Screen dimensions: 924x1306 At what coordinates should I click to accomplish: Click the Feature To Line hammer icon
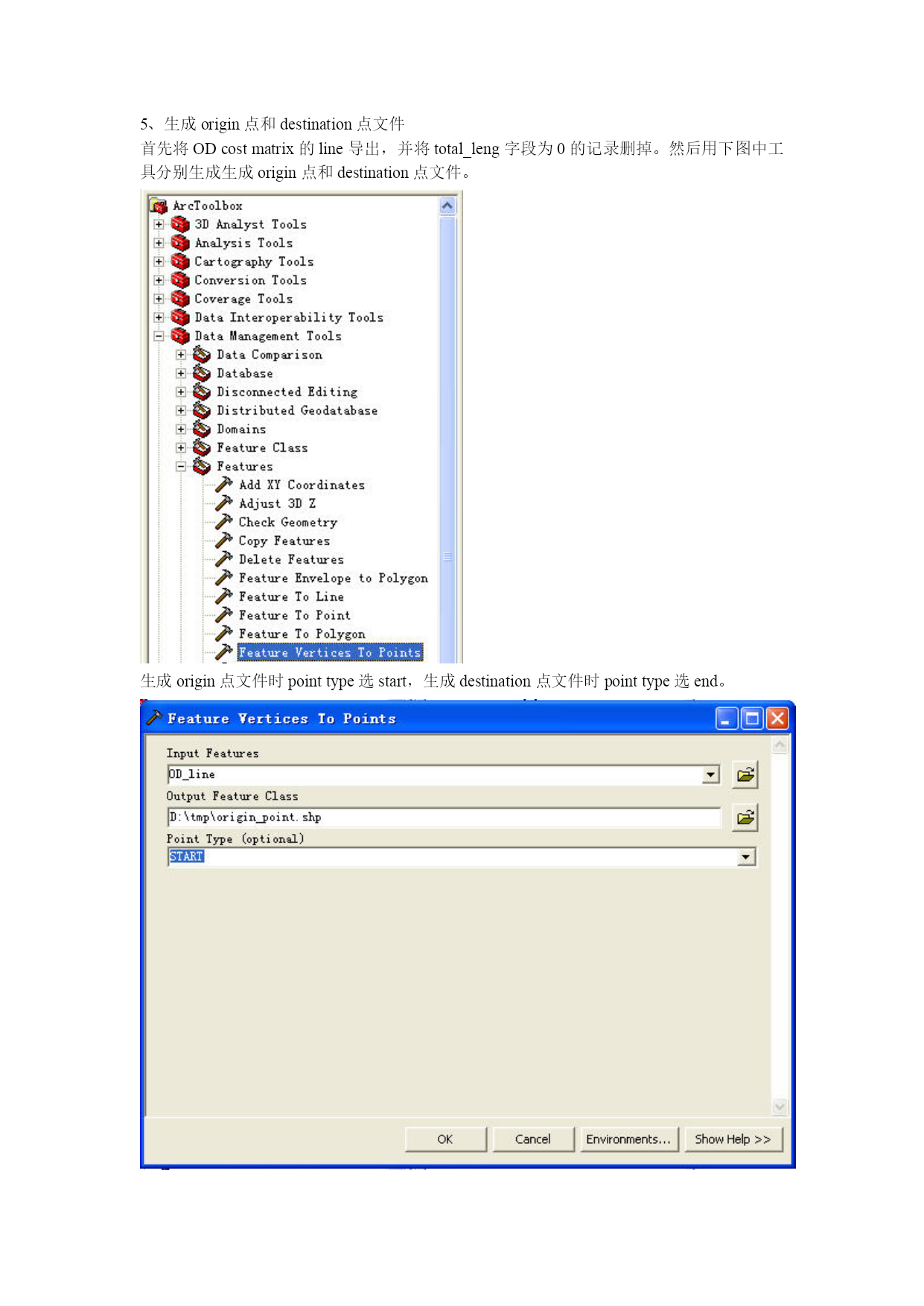coord(224,596)
